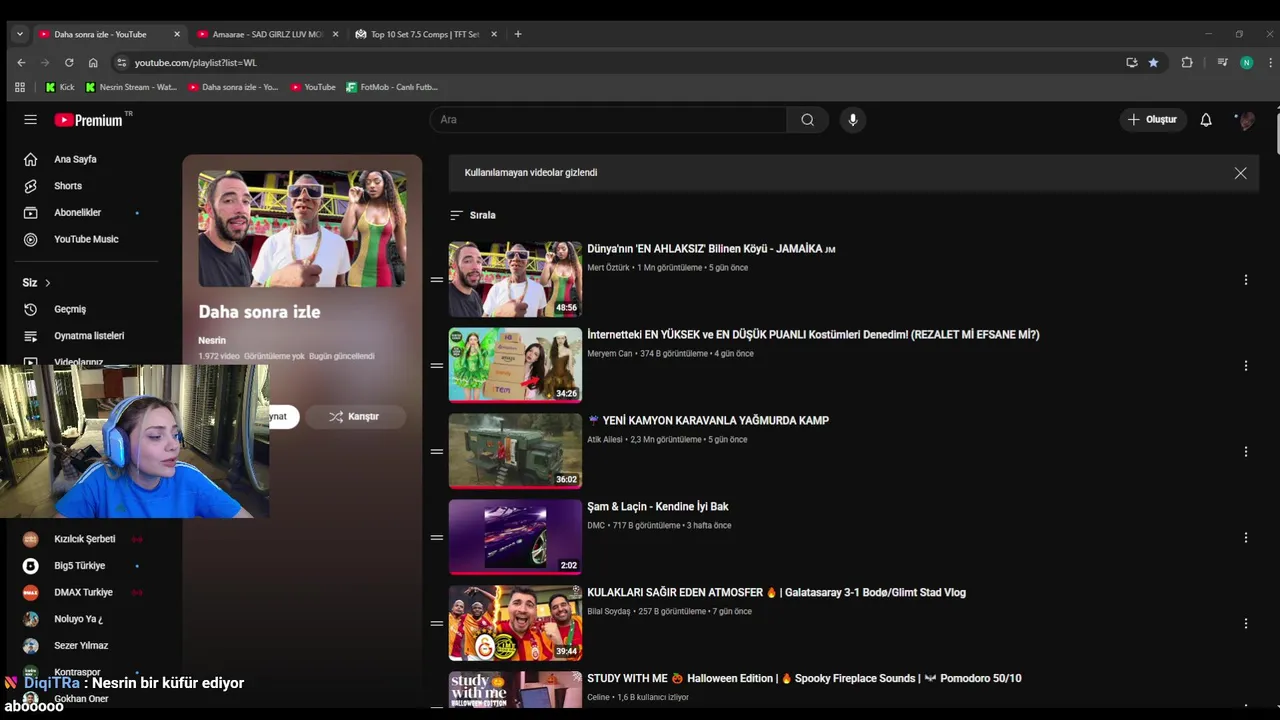Open the tab search dropdown arrow
Viewport: 1280px width, 720px height.
point(19,34)
